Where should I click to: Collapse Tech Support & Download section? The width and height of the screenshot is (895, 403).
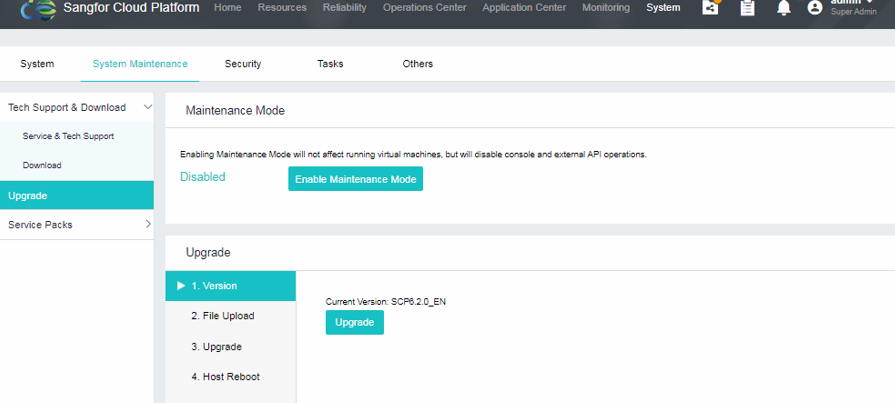click(148, 107)
